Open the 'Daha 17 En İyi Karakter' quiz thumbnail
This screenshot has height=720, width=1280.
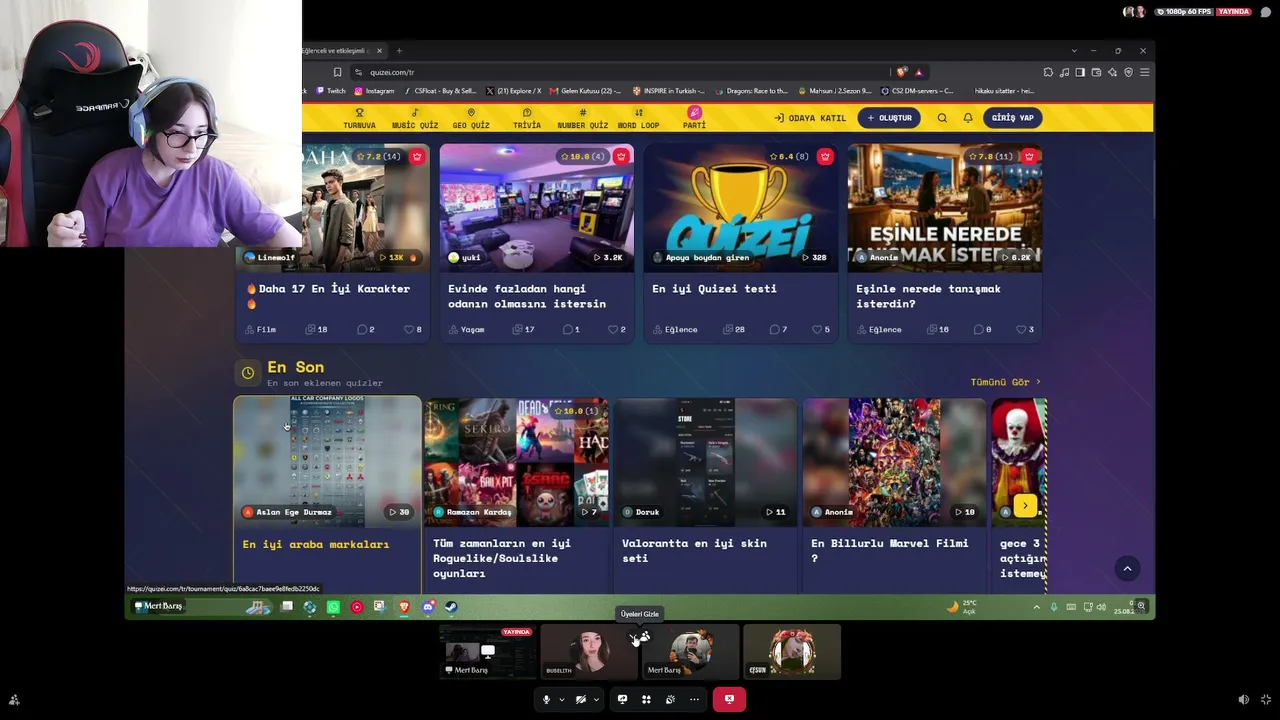tap(366, 208)
